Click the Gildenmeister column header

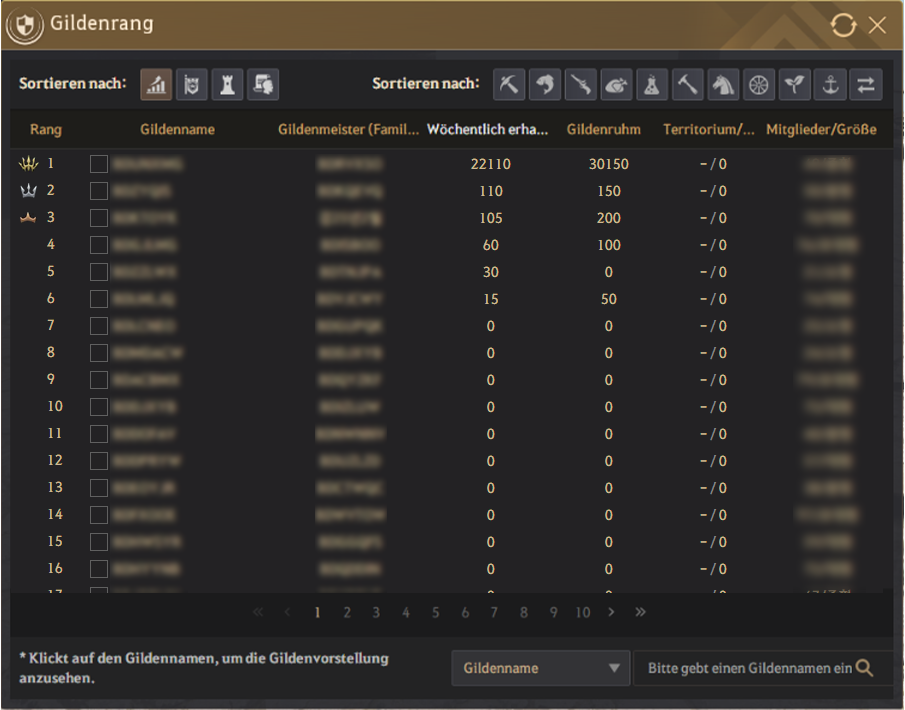348,129
